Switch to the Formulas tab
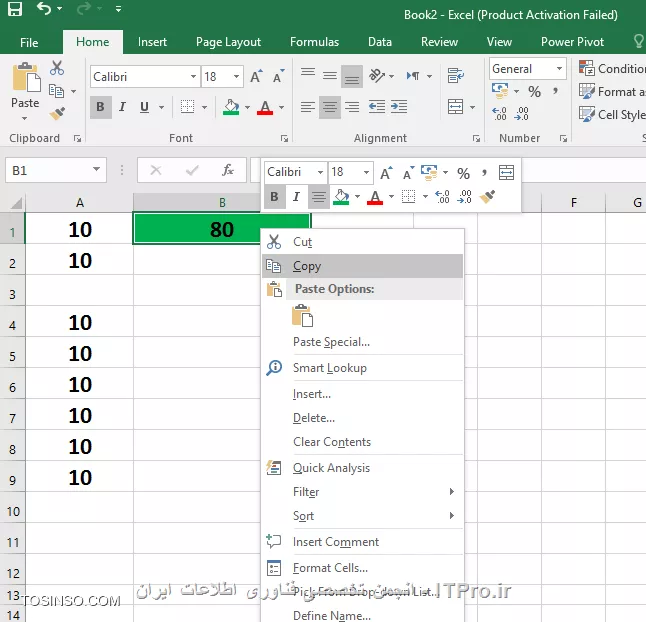The image size is (646, 622). (x=314, y=42)
